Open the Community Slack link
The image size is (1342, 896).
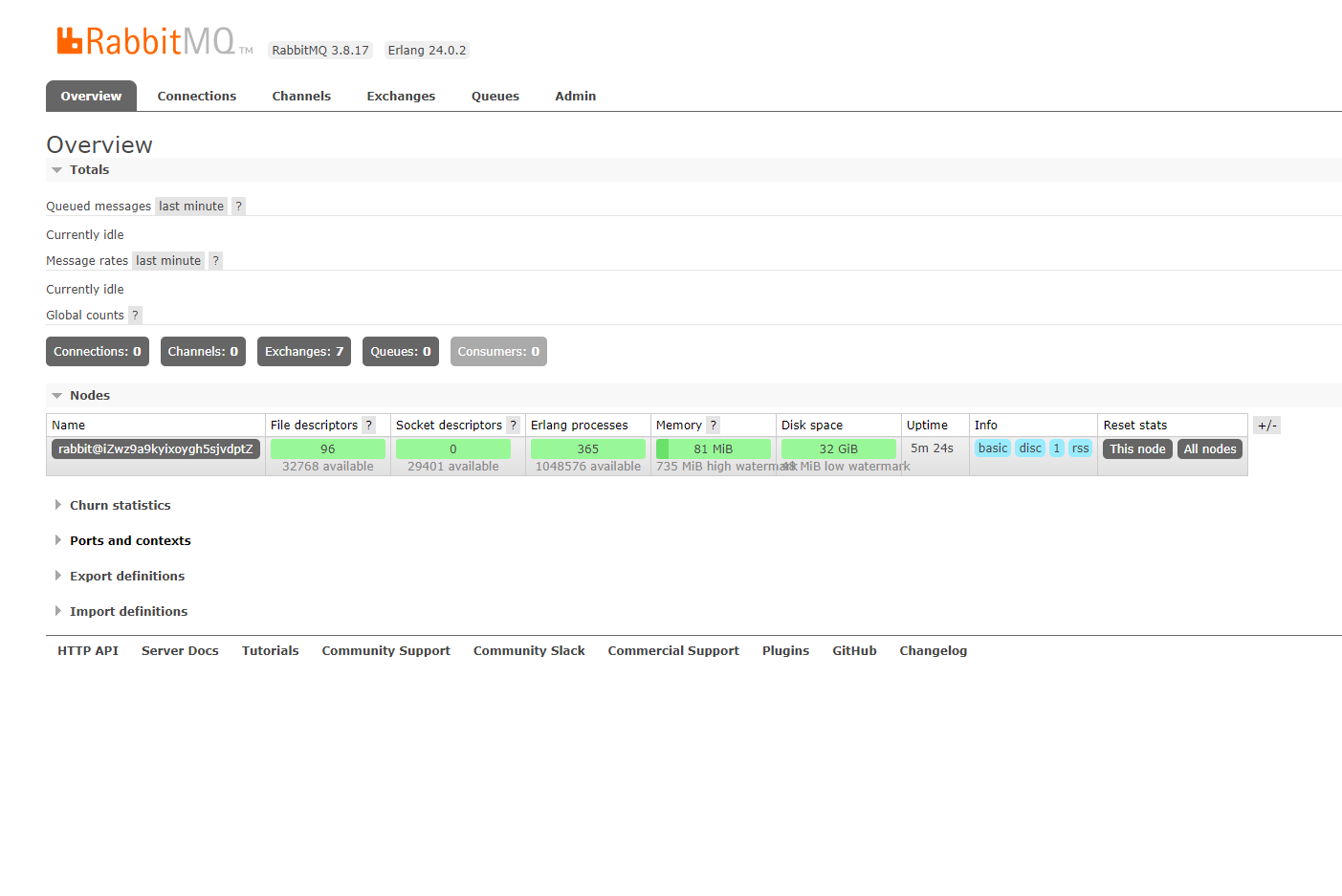[x=529, y=651]
